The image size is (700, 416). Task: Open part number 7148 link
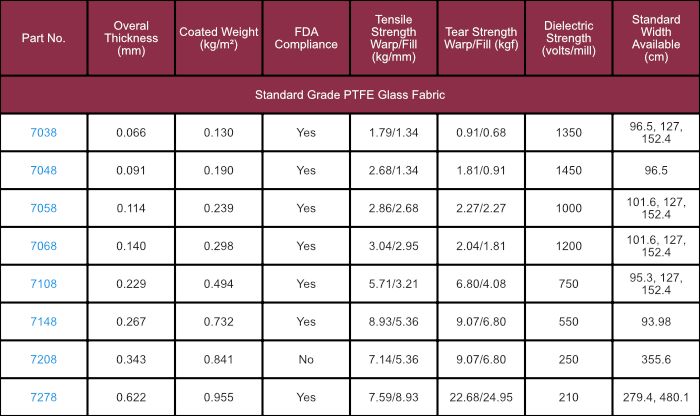[x=43, y=322]
